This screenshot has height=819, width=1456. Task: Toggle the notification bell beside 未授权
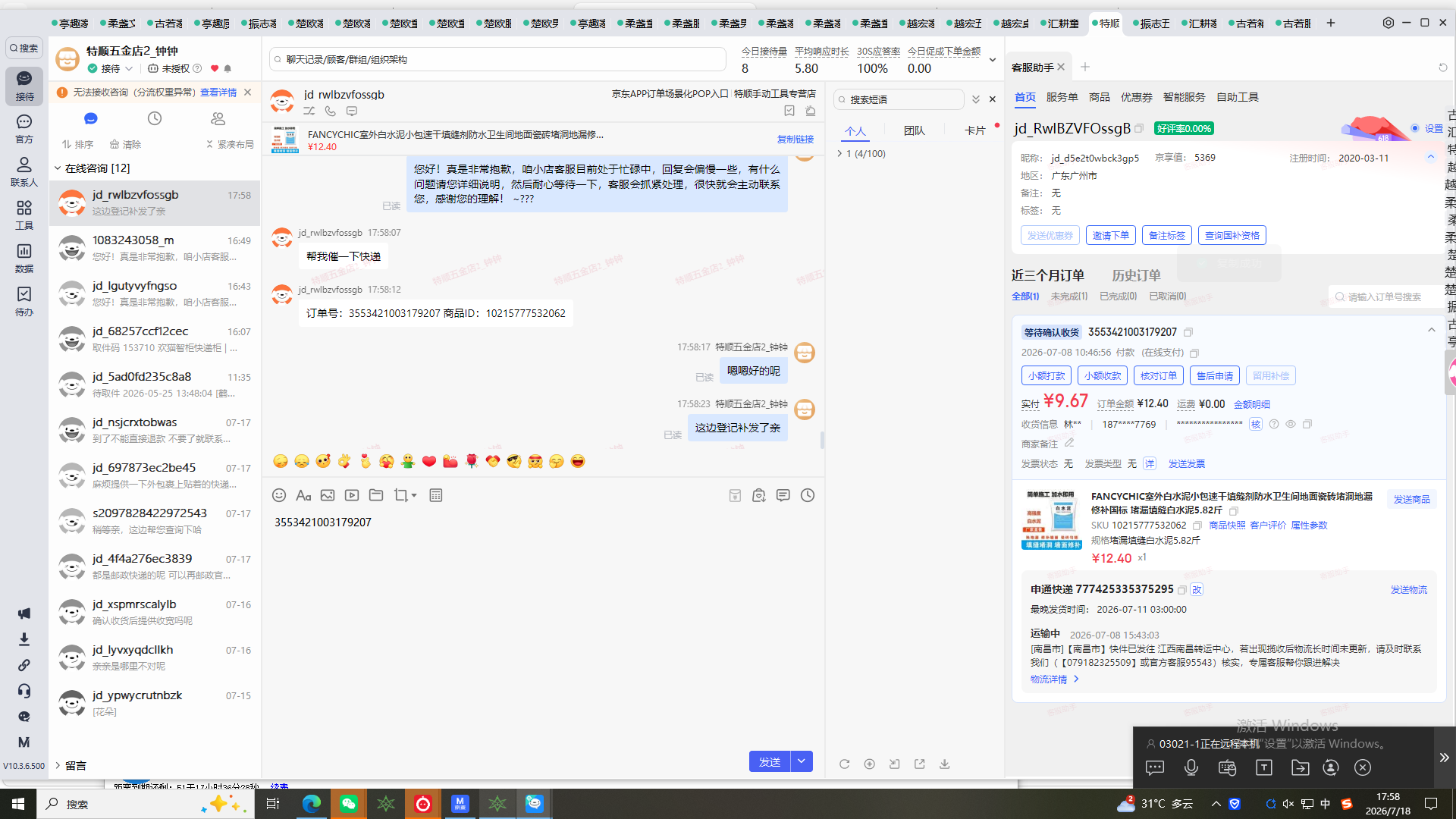(227, 68)
